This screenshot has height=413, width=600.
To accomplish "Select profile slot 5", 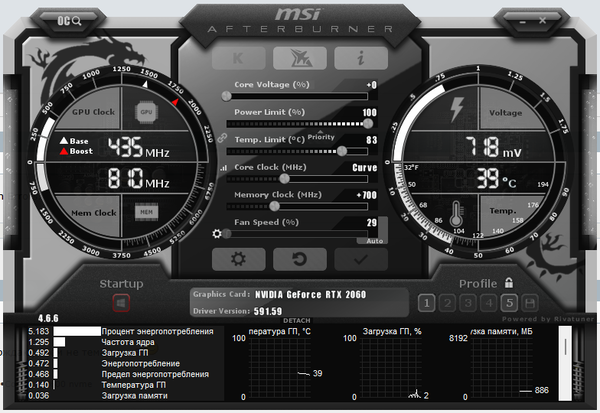I will click(x=509, y=304).
